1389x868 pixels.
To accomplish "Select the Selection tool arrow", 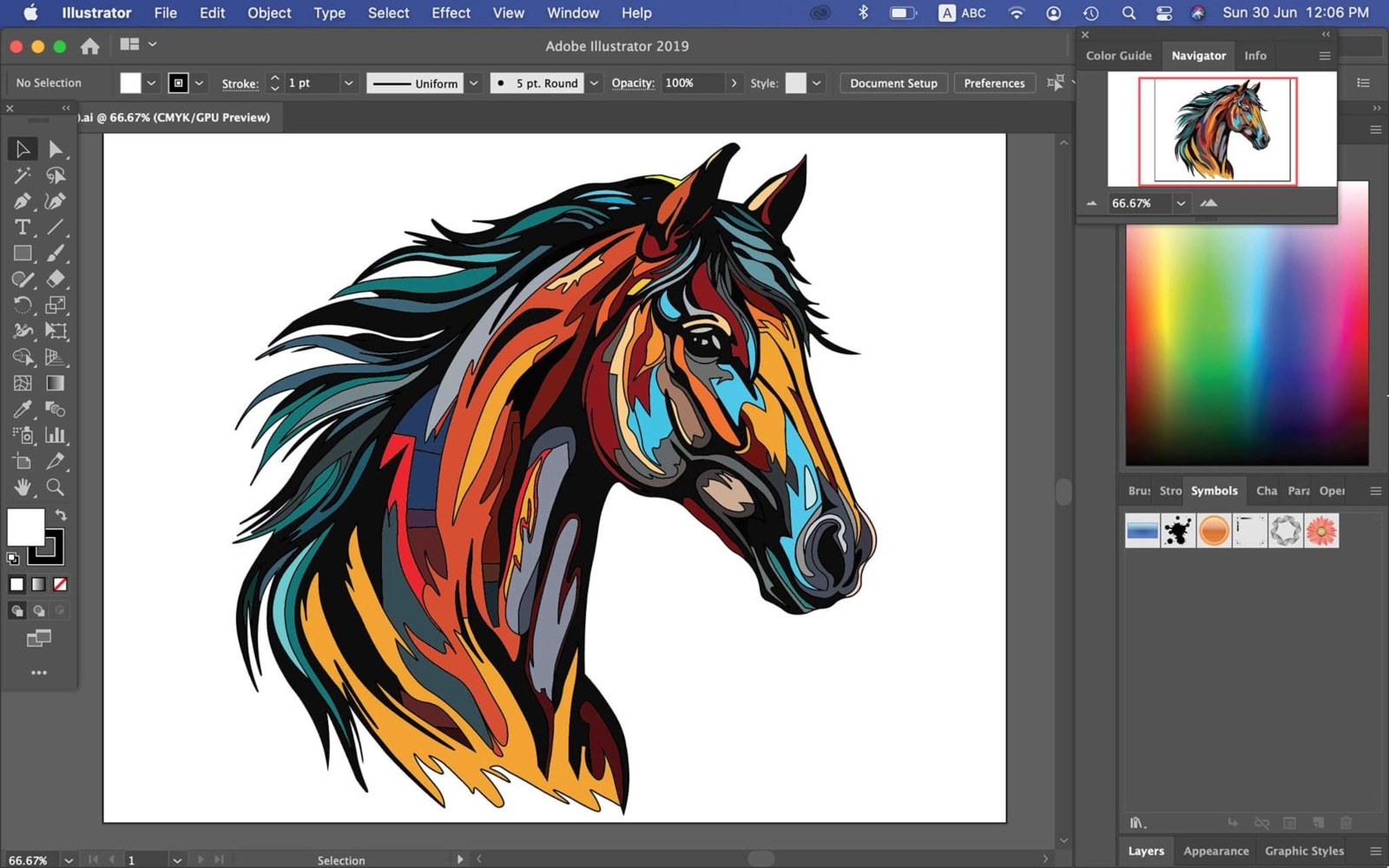I will coord(23,149).
